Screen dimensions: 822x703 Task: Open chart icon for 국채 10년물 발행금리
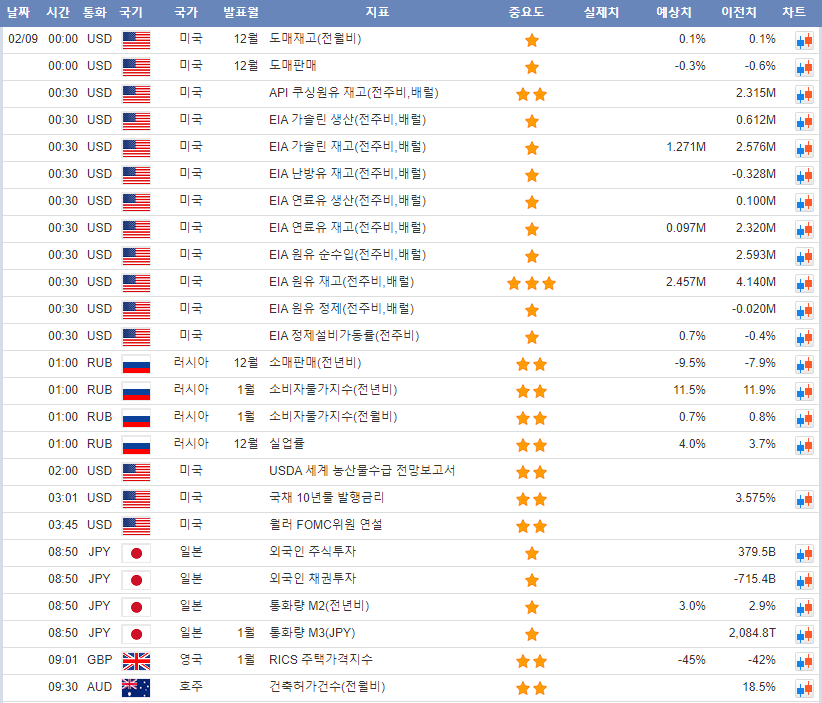(804, 499)
